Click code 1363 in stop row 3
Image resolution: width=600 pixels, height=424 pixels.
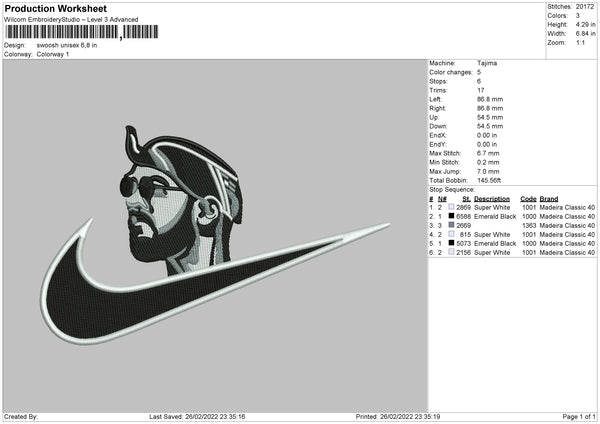coord(529,225)
